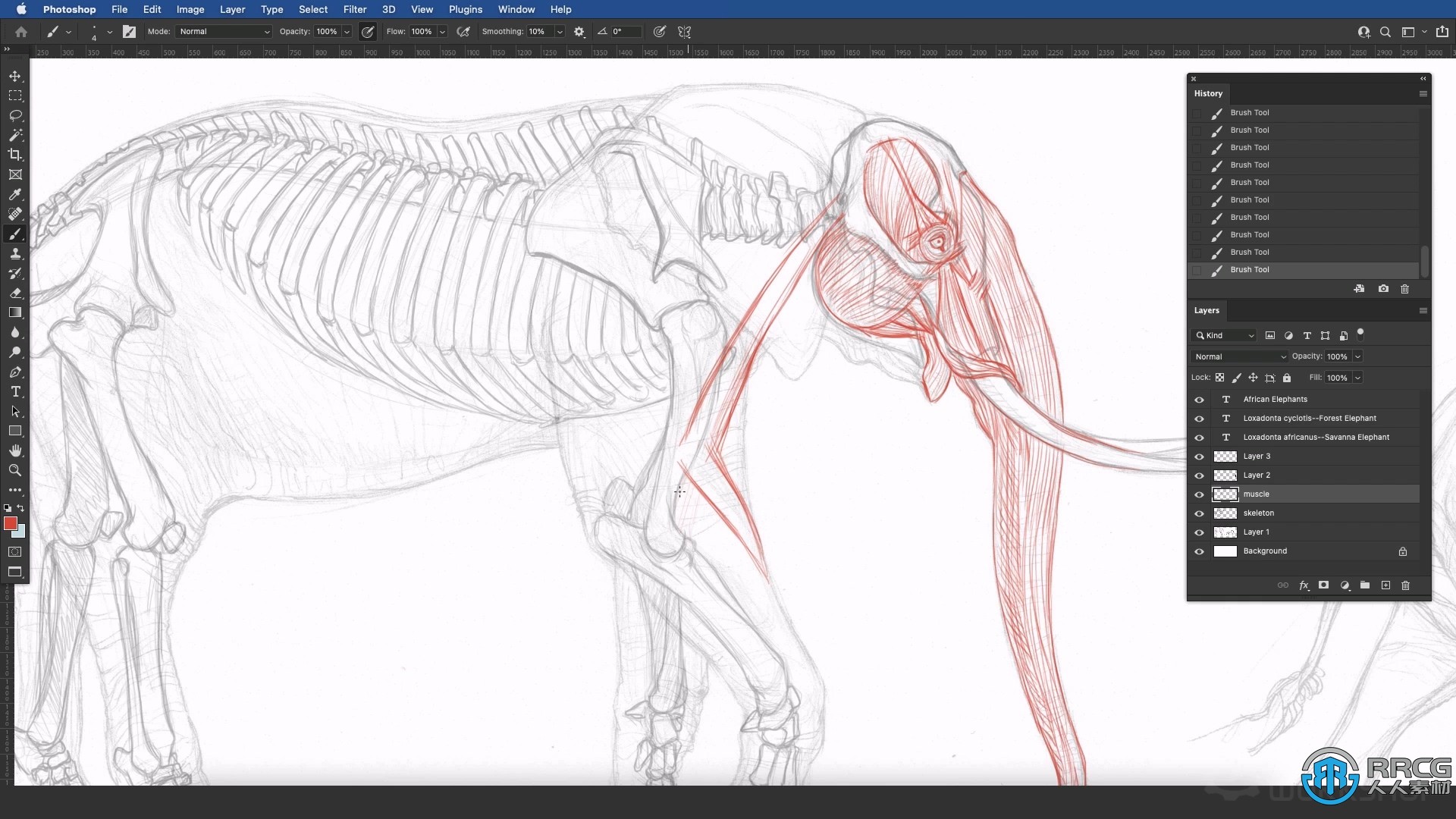
Task: Open layer Fill dropdown arrow
Action: pyautogui.click(x=1357, y=378)
